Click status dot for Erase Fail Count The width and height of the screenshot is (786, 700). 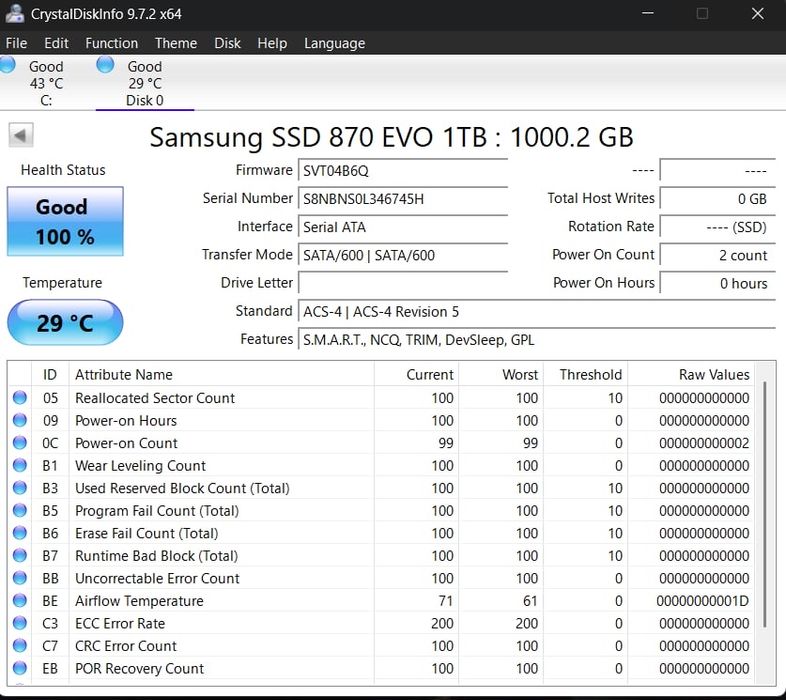20,533
